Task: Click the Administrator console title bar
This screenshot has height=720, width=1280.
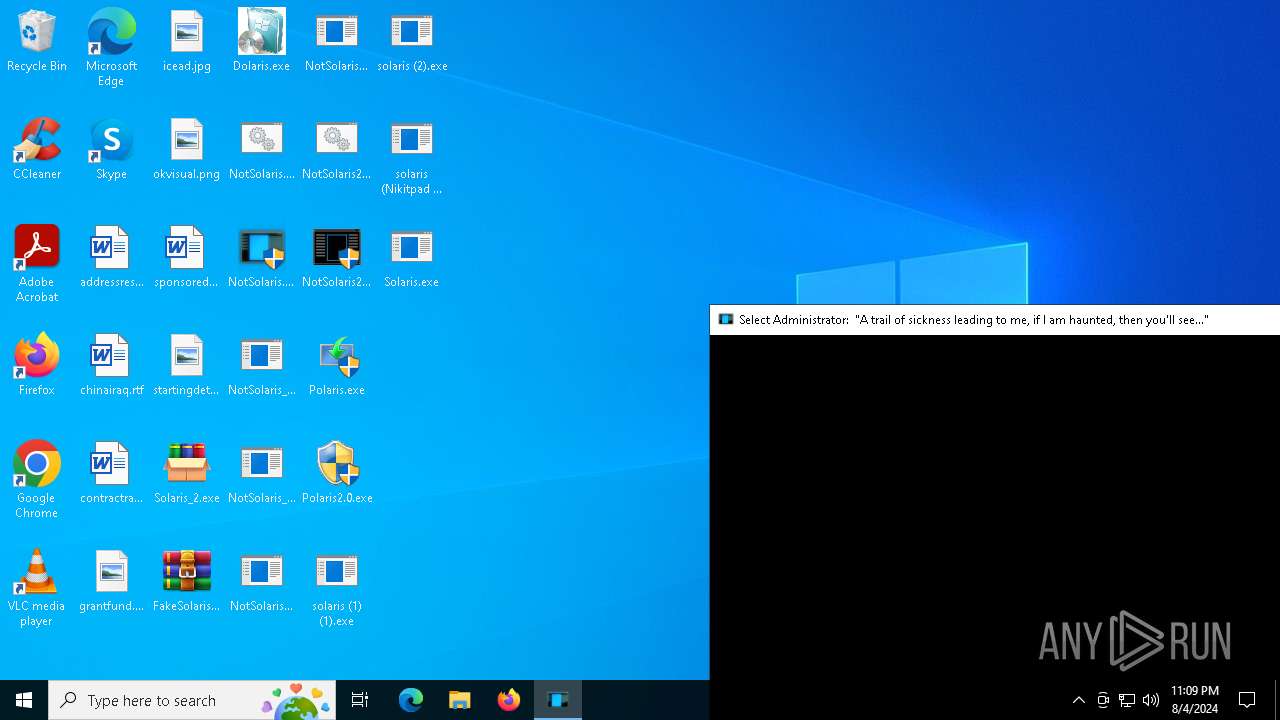Action: [995, 320]
